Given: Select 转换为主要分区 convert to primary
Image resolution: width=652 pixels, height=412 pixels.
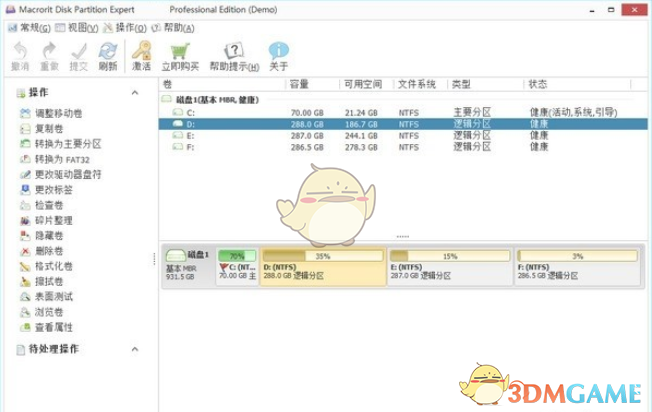Looking at the screenshot, I should pyautogui.click(x=68, y=144).
